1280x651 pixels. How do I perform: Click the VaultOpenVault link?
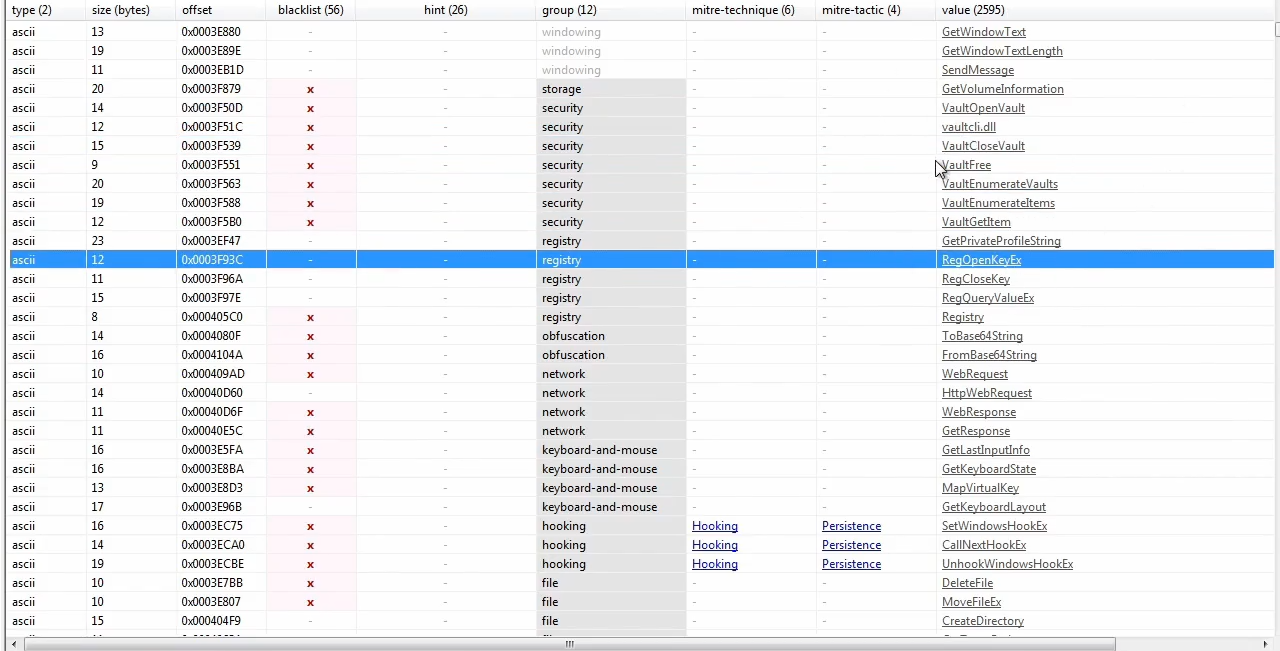tap(983, 108)
